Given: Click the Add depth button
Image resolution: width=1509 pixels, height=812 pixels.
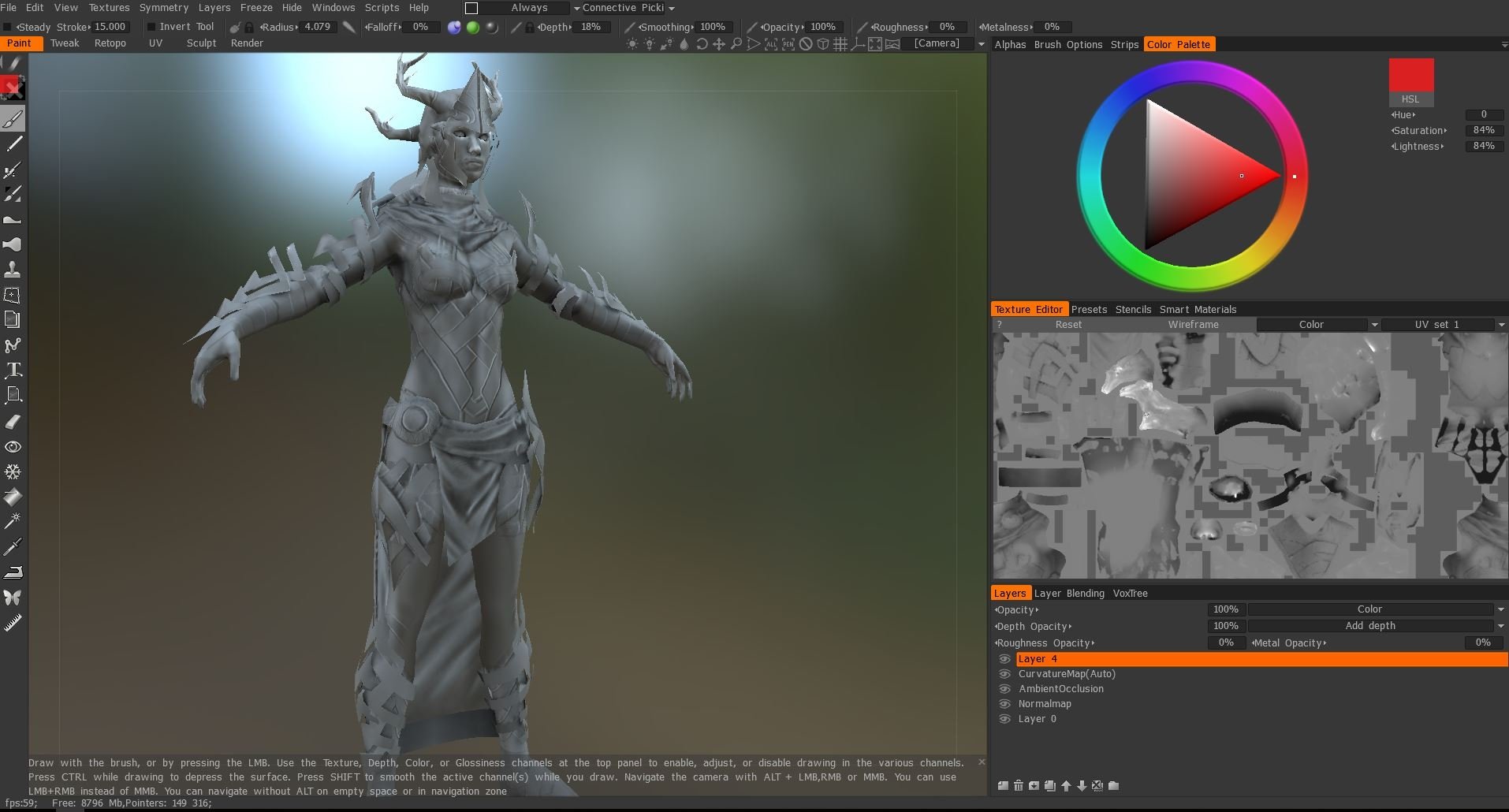Looking at the screenshot, I should click(x=1369, y=625).
